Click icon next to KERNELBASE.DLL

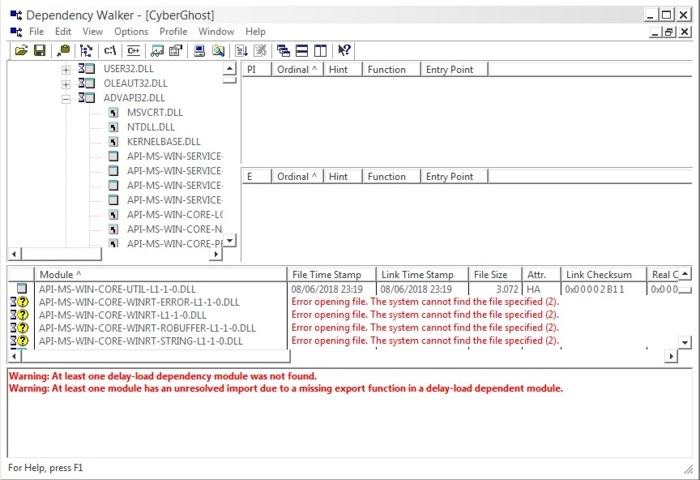coord(113,142)
